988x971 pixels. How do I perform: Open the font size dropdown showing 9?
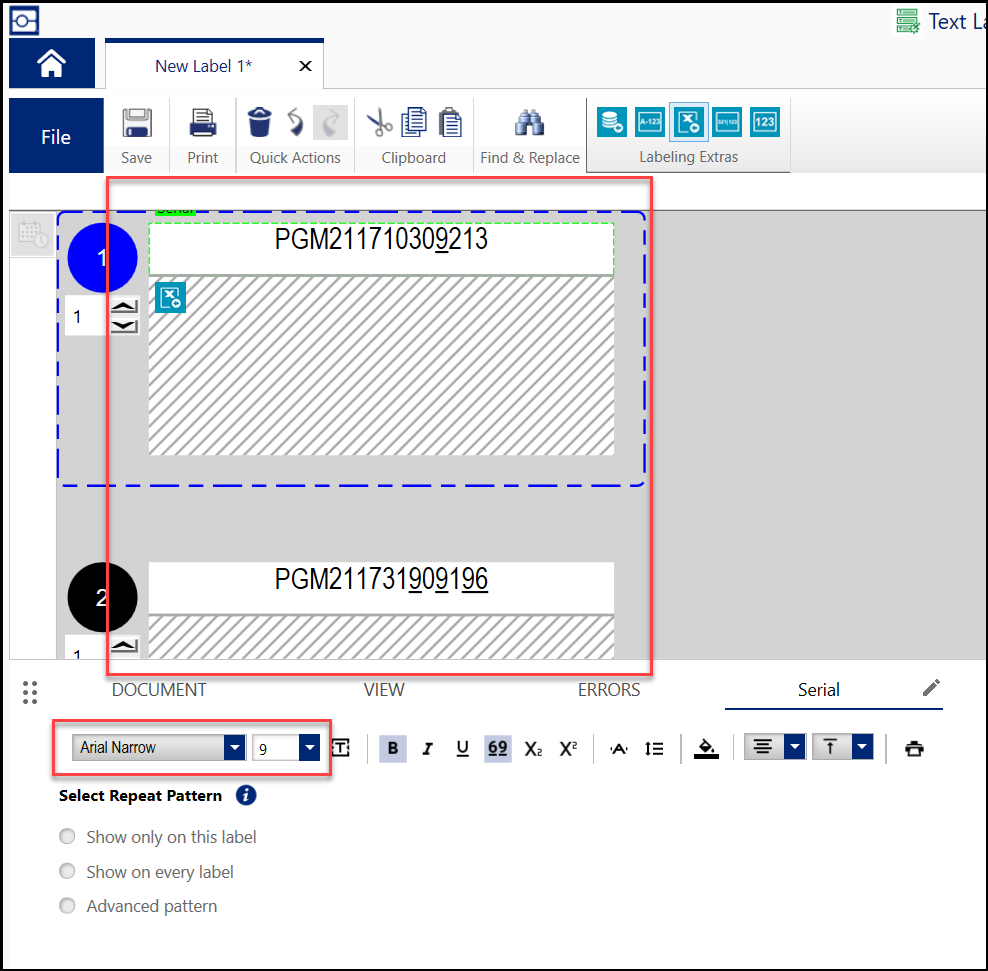[309, 748]
